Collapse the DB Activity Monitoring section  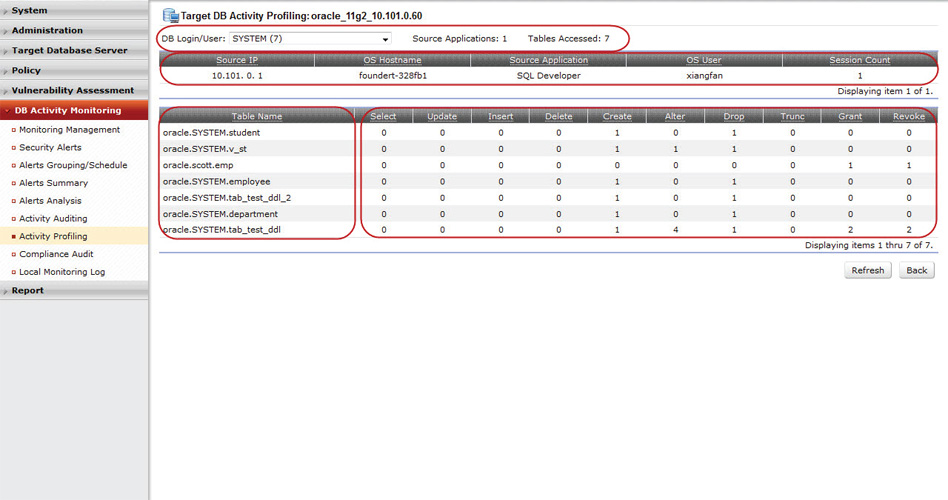(x=74, y=110)
